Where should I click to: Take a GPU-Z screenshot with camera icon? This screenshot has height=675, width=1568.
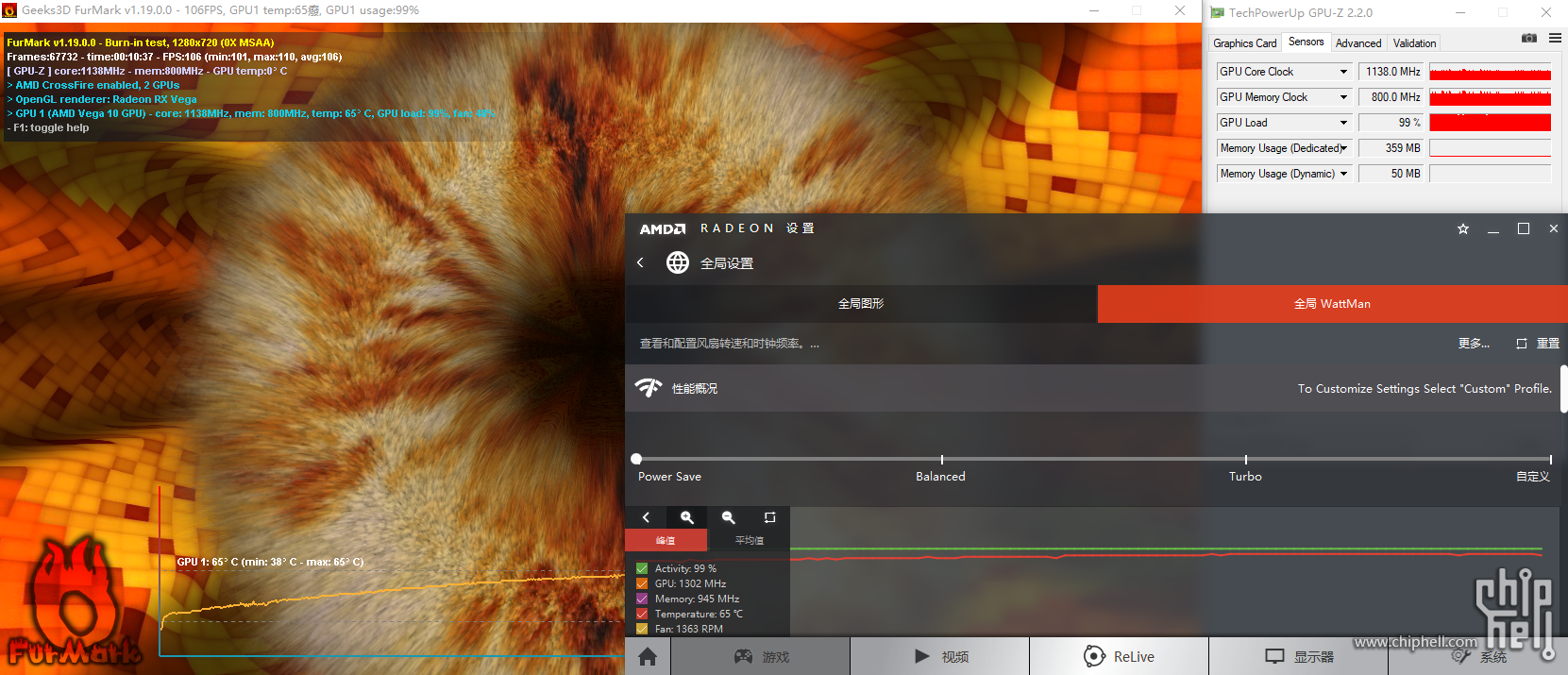(1529, 38)
